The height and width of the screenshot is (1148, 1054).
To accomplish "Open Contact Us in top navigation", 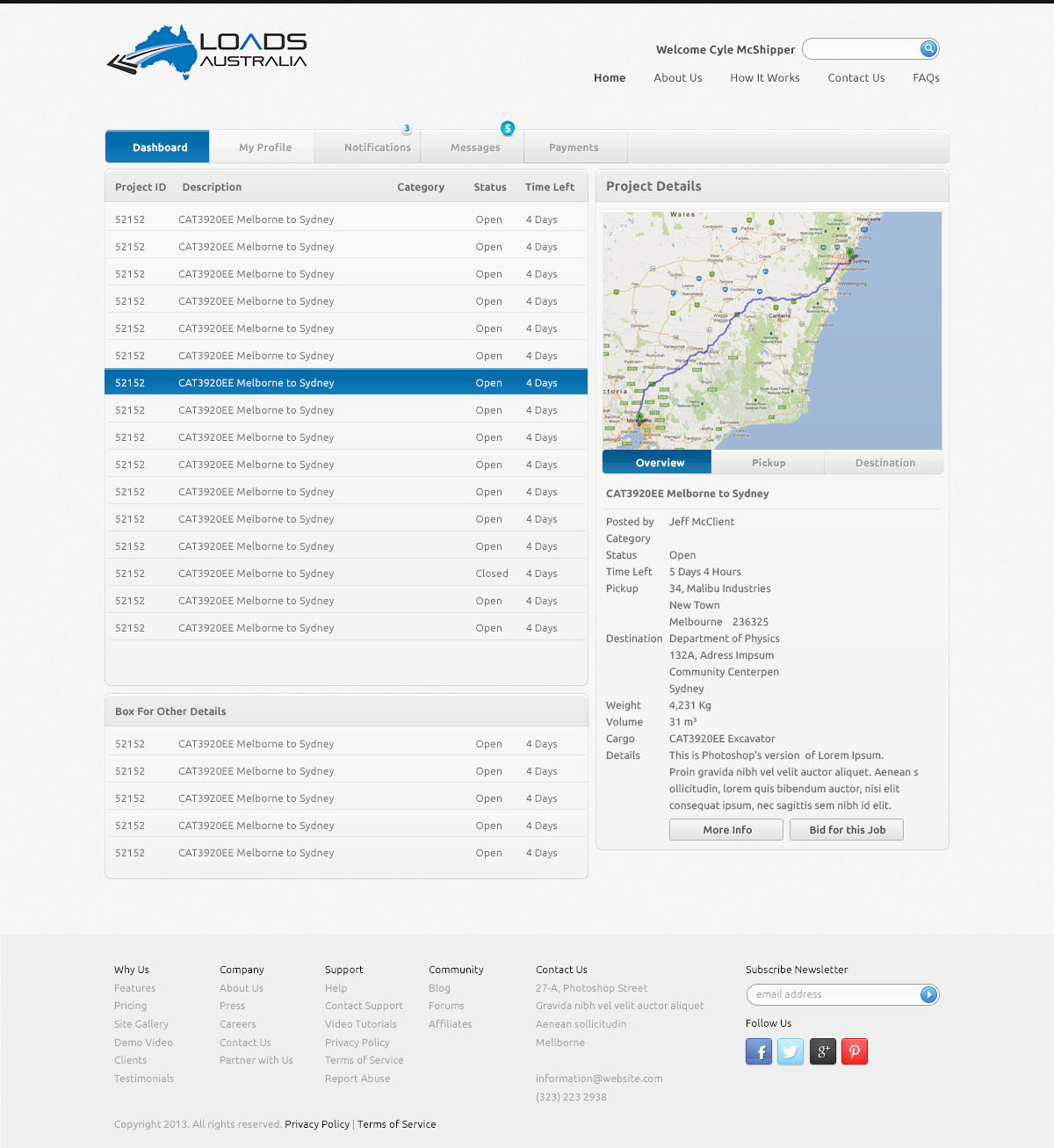I will 856,77.
